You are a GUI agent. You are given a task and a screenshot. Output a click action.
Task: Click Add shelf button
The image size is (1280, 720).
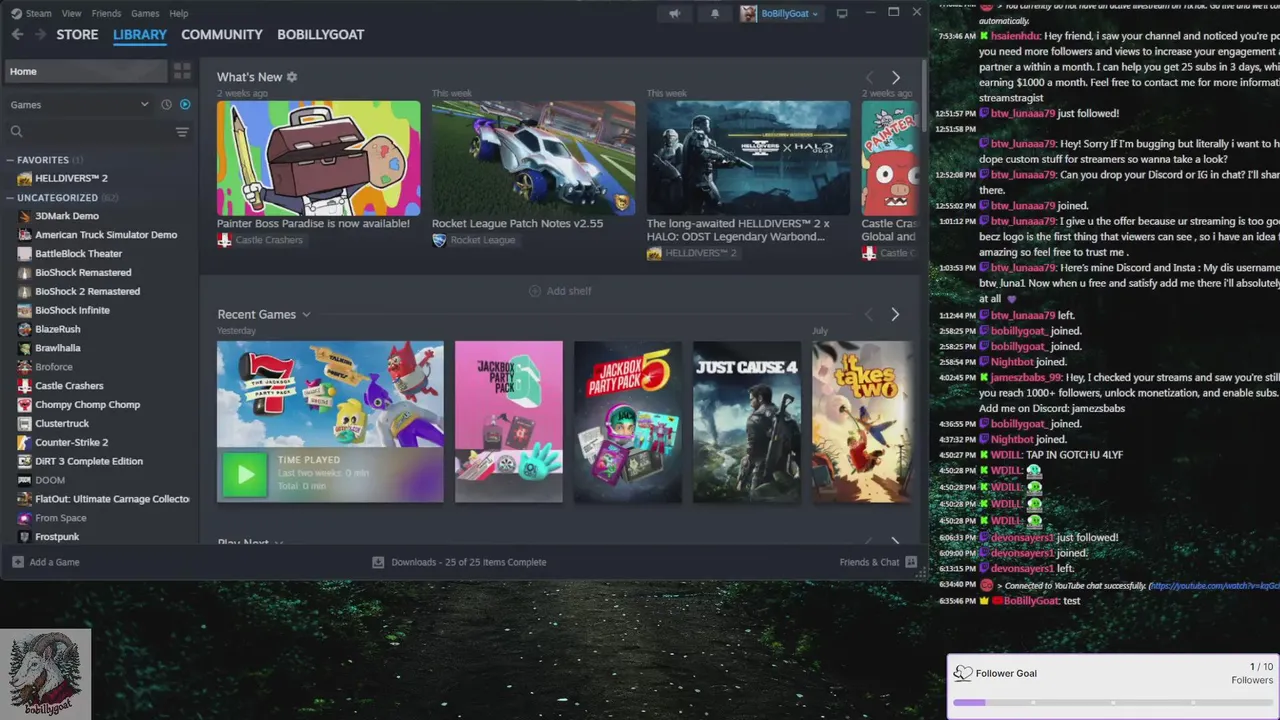(560, 291)
